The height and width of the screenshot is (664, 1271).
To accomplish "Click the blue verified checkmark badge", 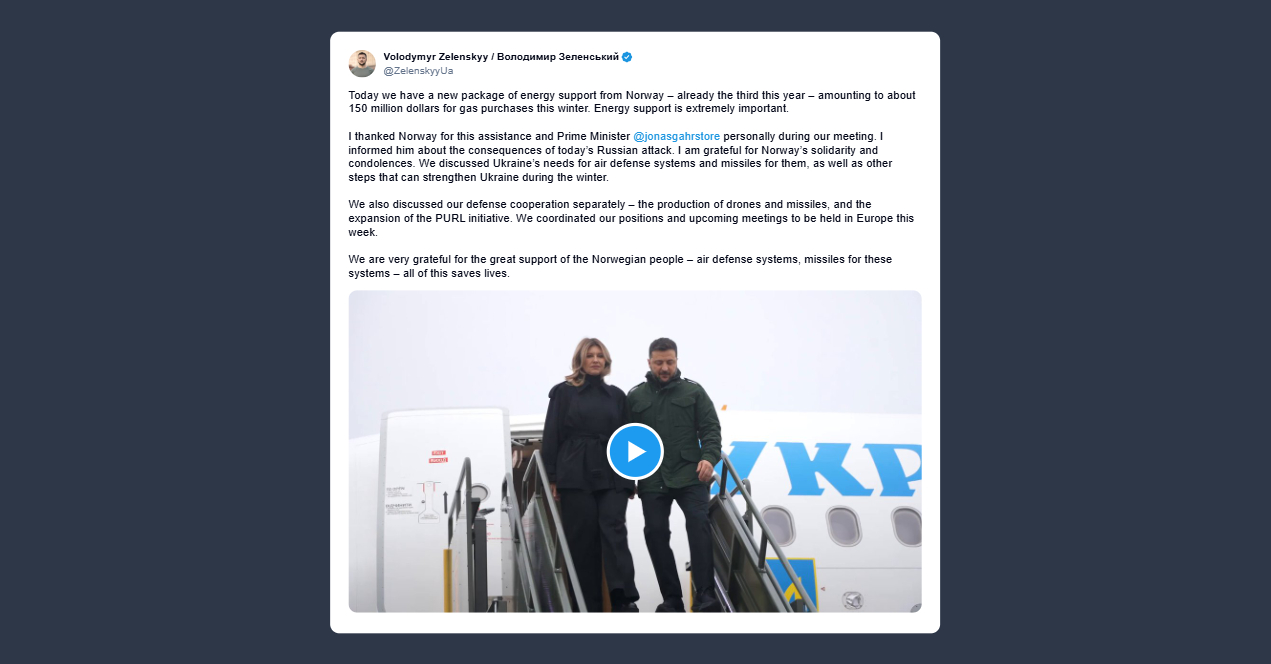I will click(x=627, y=57).
